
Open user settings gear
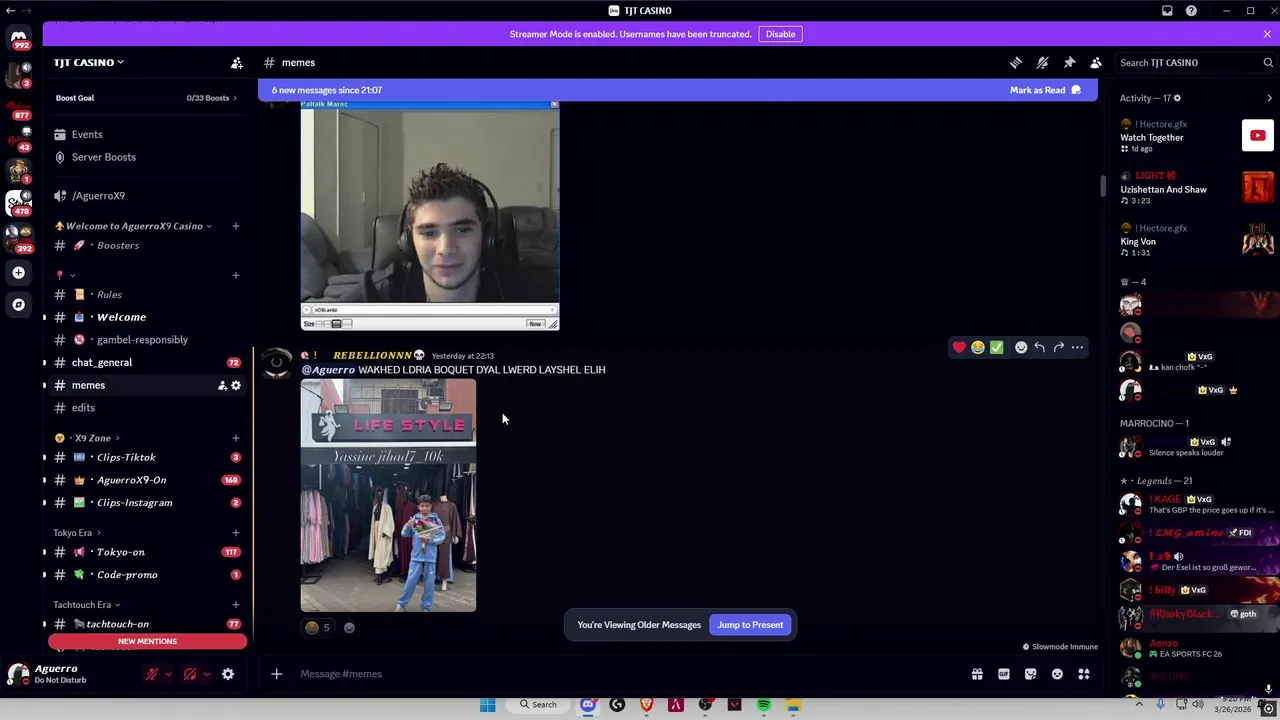click(228, 674)
